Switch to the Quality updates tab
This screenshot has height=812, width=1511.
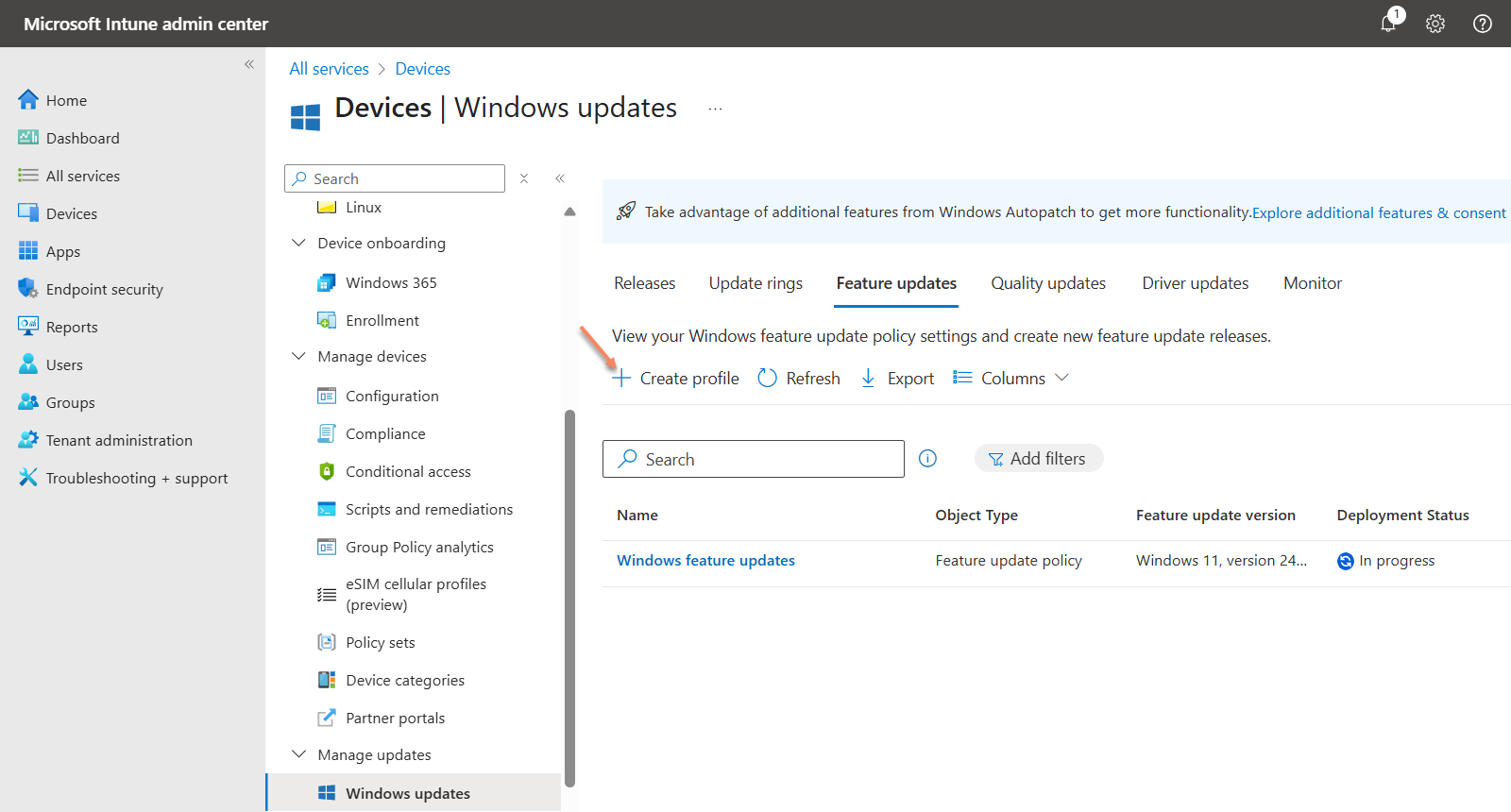pos(1048,283)
